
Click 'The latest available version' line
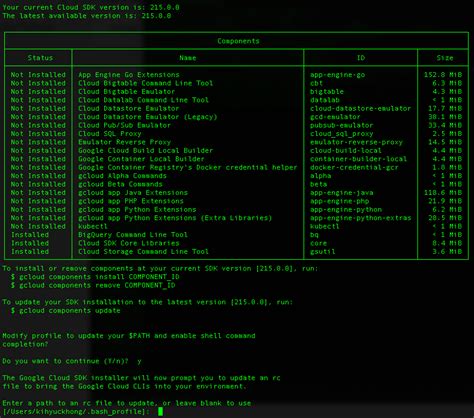(86, 15)
